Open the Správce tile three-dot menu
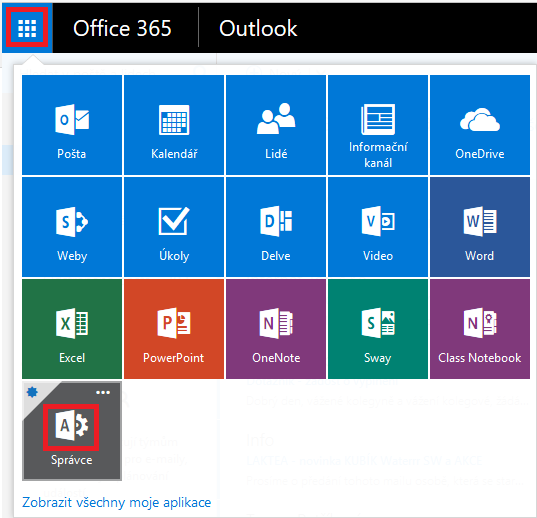This screenshot has width=537, height=518. (103, 392)
